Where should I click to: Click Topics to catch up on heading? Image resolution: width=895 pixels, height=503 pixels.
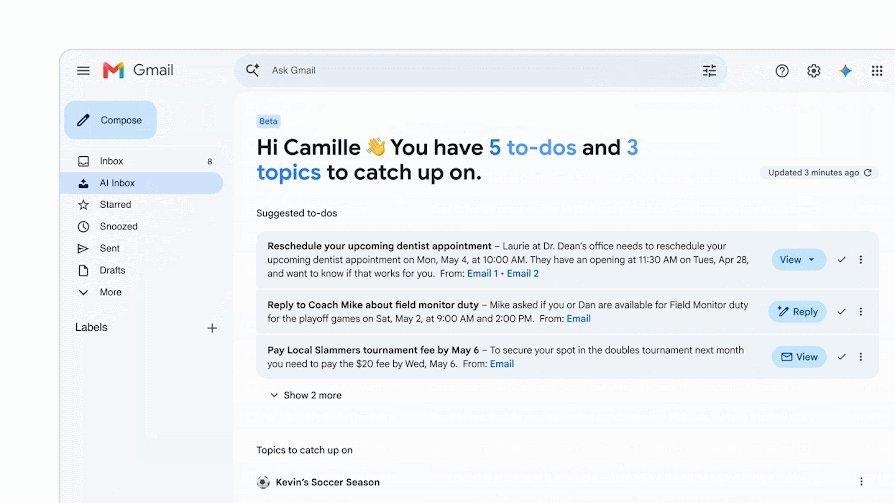tap(304, 450)
